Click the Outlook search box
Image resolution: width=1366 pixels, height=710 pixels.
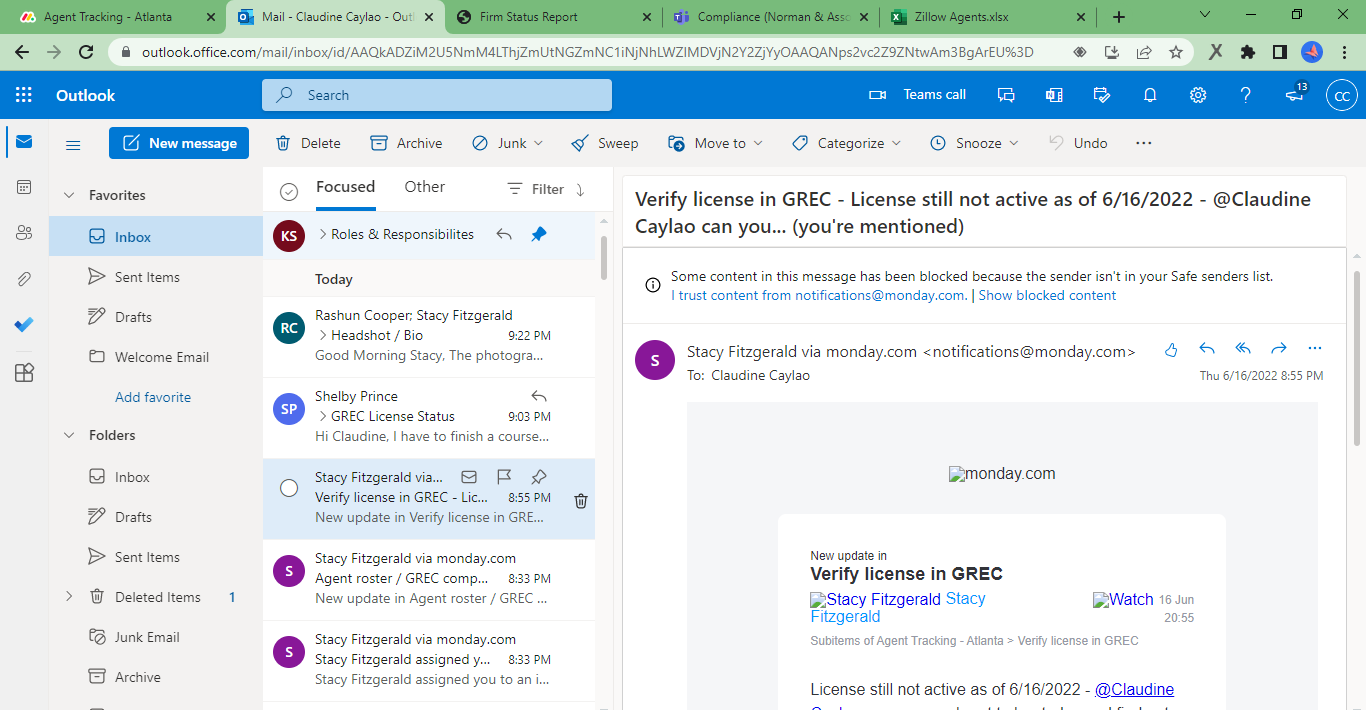pyautogui.click(x=437, y=95)
